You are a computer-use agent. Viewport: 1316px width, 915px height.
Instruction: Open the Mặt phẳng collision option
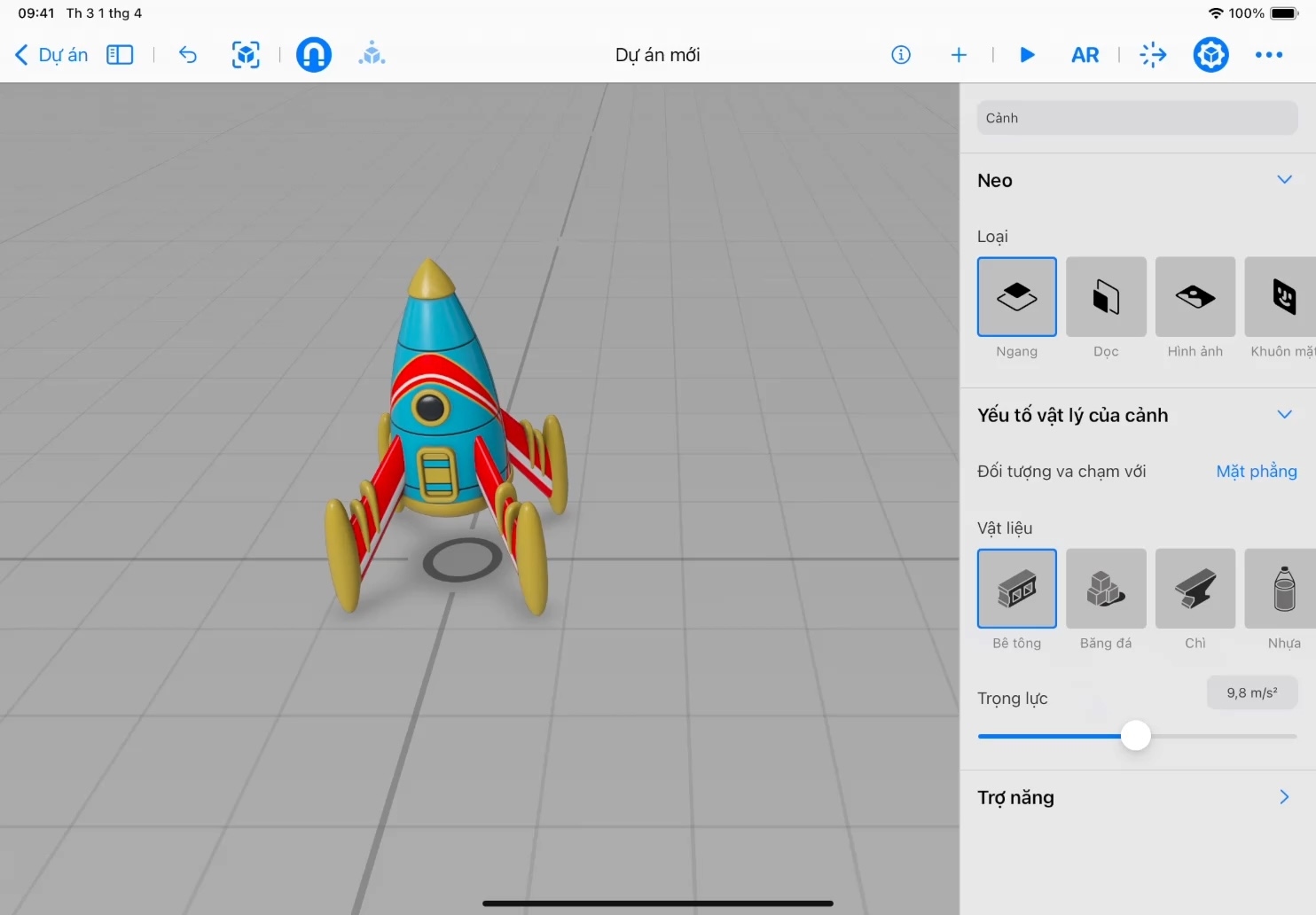(1257, 472)
